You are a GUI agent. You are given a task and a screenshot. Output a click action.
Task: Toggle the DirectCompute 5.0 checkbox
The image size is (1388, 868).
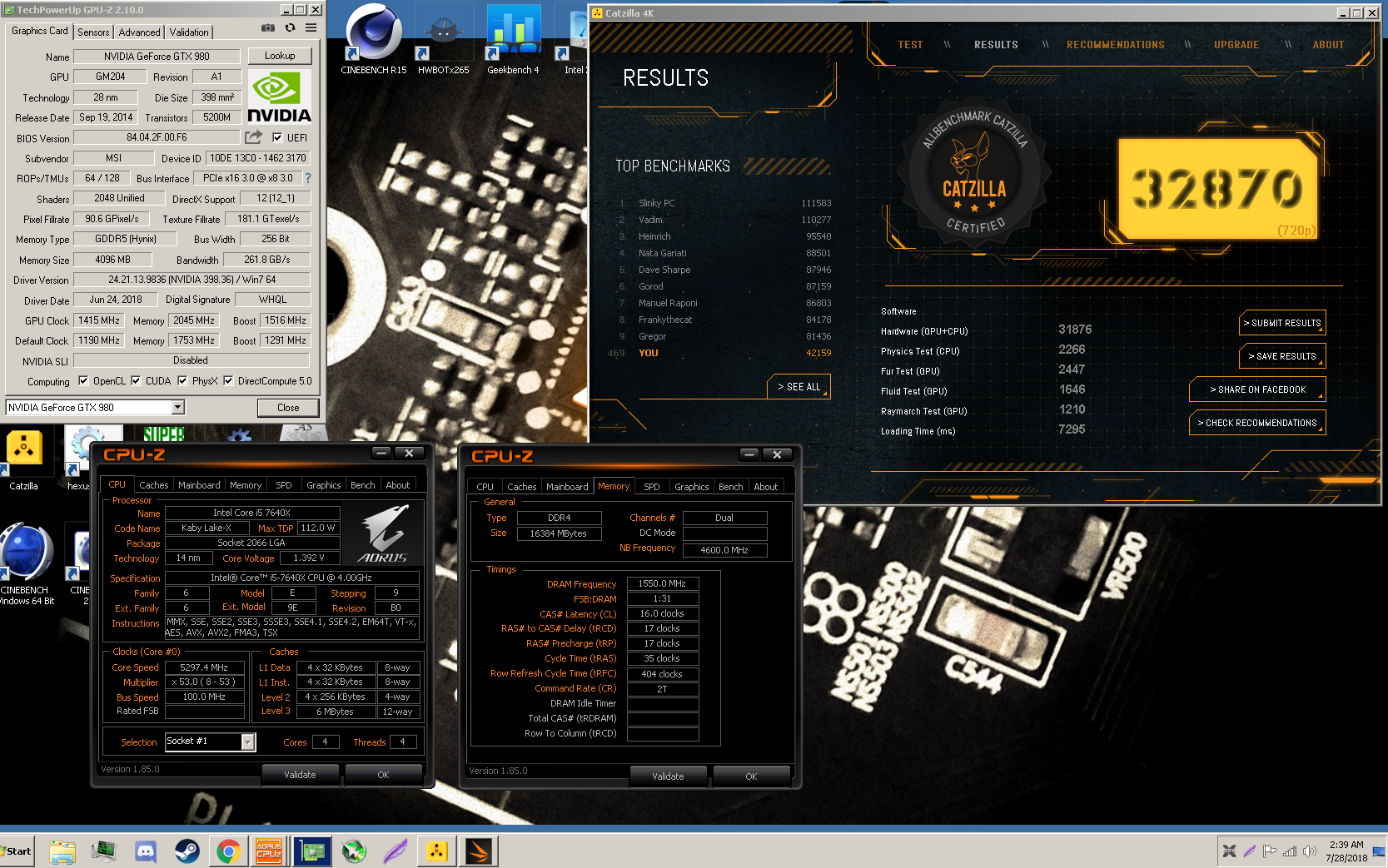pyautogui.click(x=228, y=381)
